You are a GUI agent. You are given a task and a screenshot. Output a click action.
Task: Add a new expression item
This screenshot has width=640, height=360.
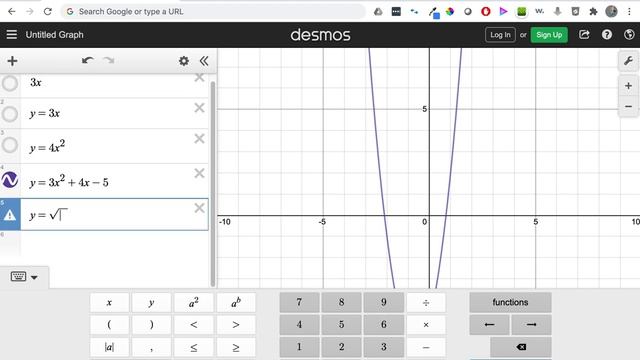click(12, 61)
